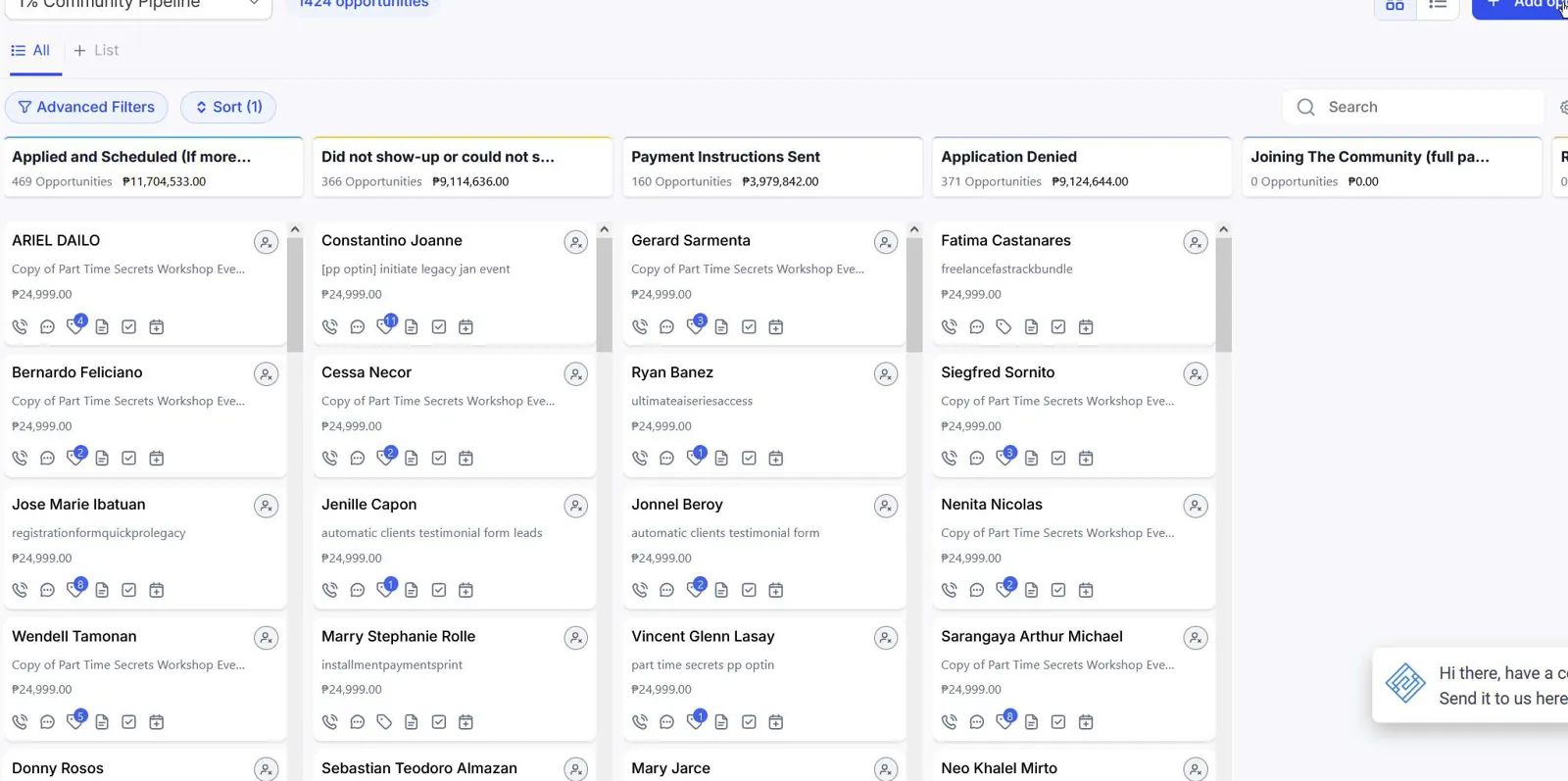Open calendar icon on Jonnel Beroy card
The width and height of the screenshot is (1568, 781).
(776, 591)
